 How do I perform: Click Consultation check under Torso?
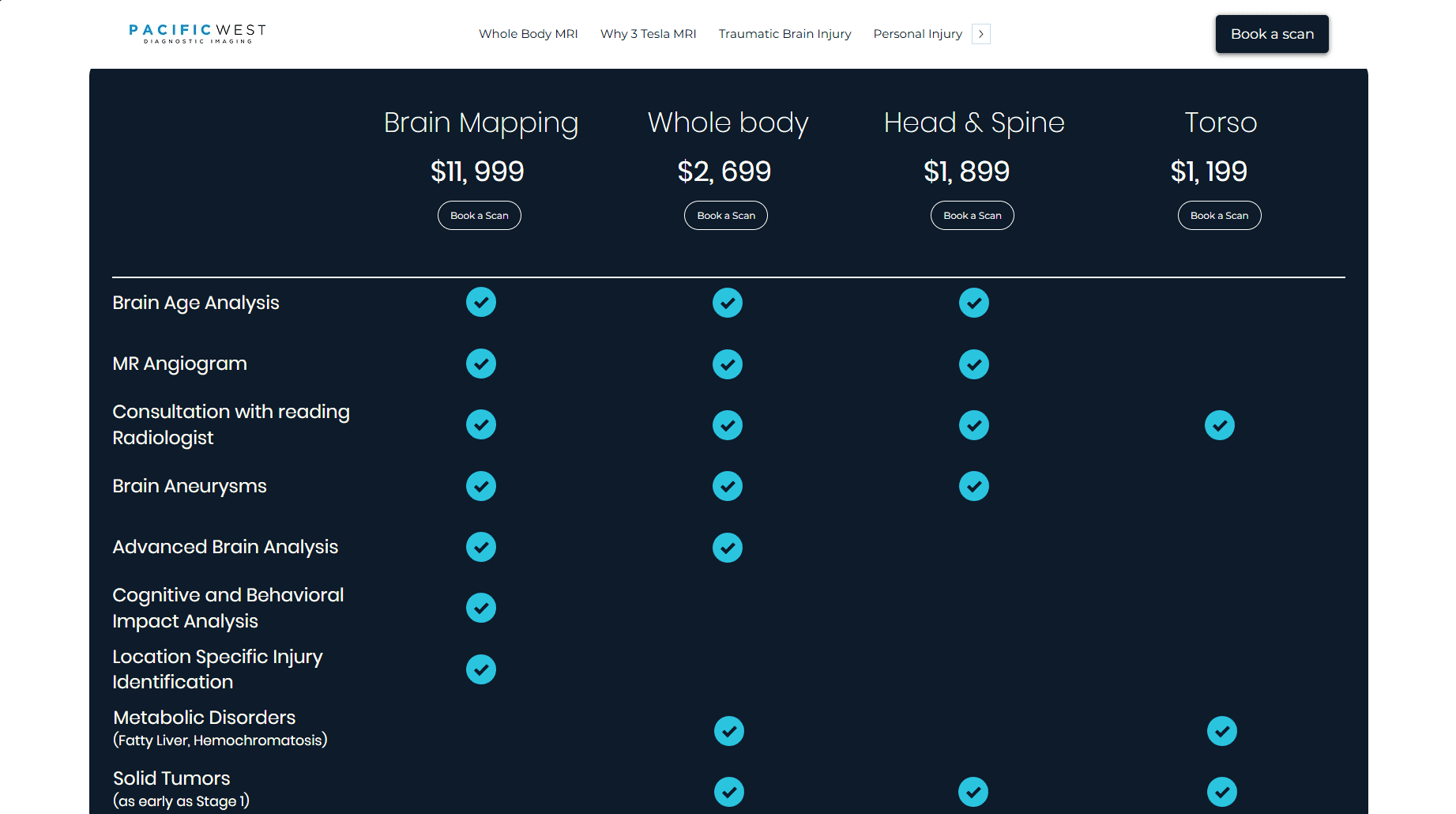pyautogui.click(x=1220, y=425)
